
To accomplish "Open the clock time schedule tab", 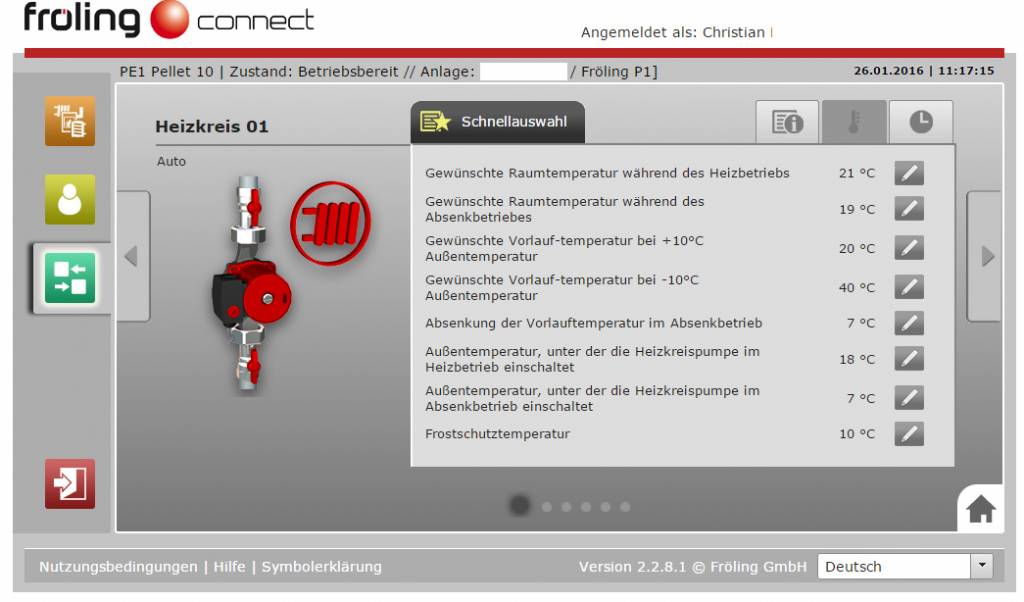I will (x=921, y=122).
